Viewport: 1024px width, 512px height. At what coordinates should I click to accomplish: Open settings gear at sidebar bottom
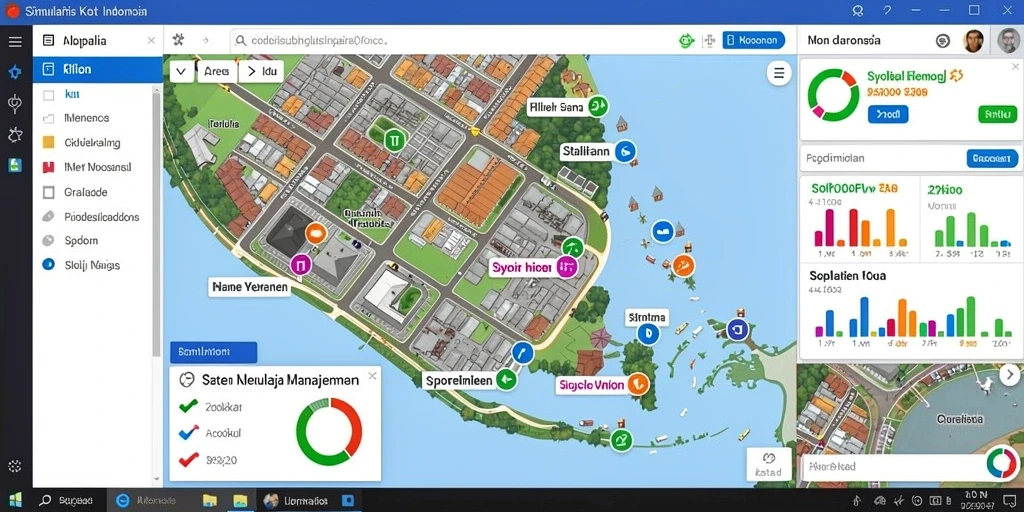[x=14, y=466]
